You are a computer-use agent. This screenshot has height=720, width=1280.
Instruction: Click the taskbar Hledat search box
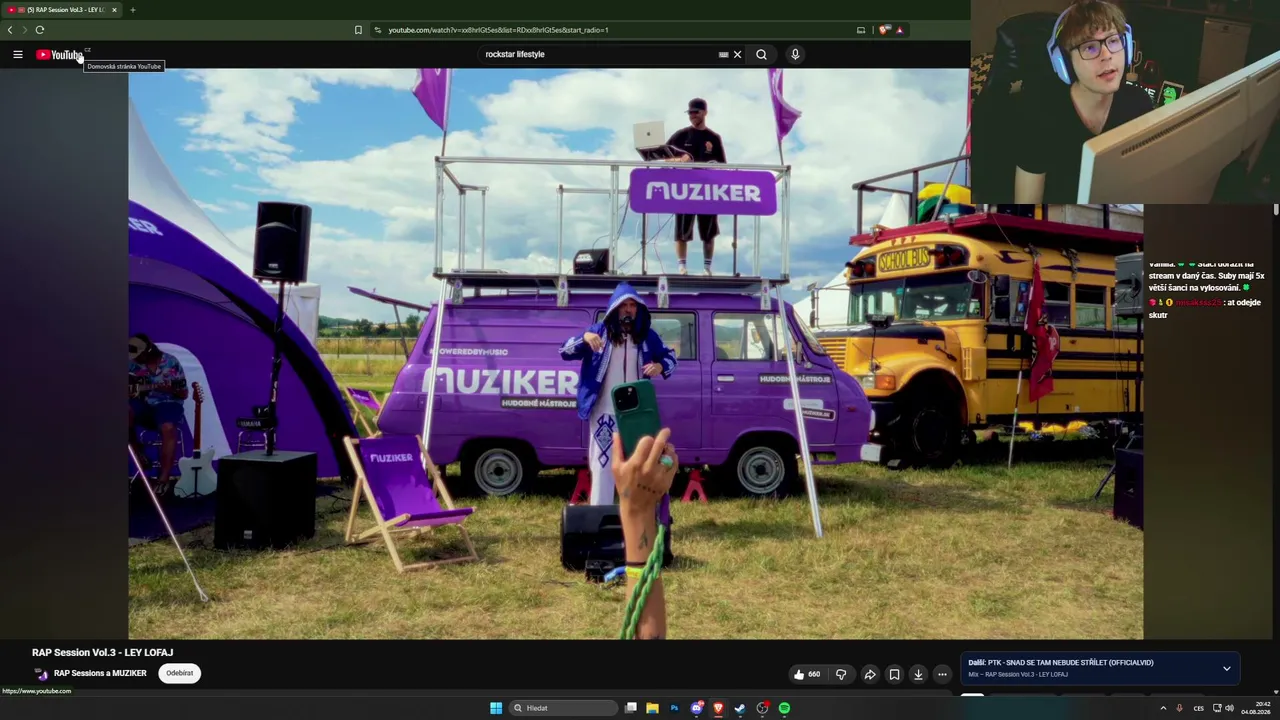tap(564, 708)
